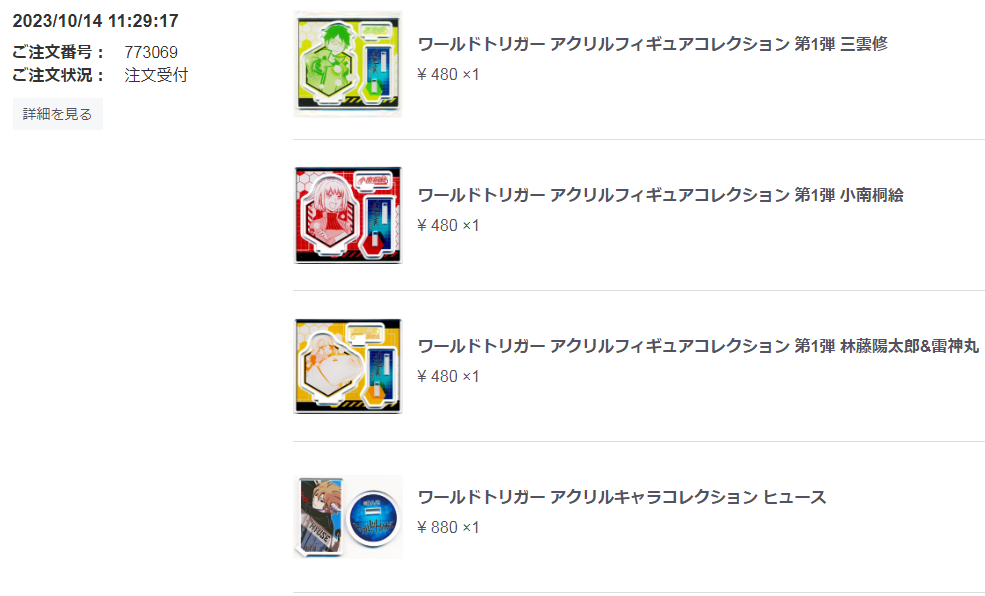The image size is (985, 596).
Task: Click the ¥480 ×1 price under 三雲修
Action: [x=448, y=74]
